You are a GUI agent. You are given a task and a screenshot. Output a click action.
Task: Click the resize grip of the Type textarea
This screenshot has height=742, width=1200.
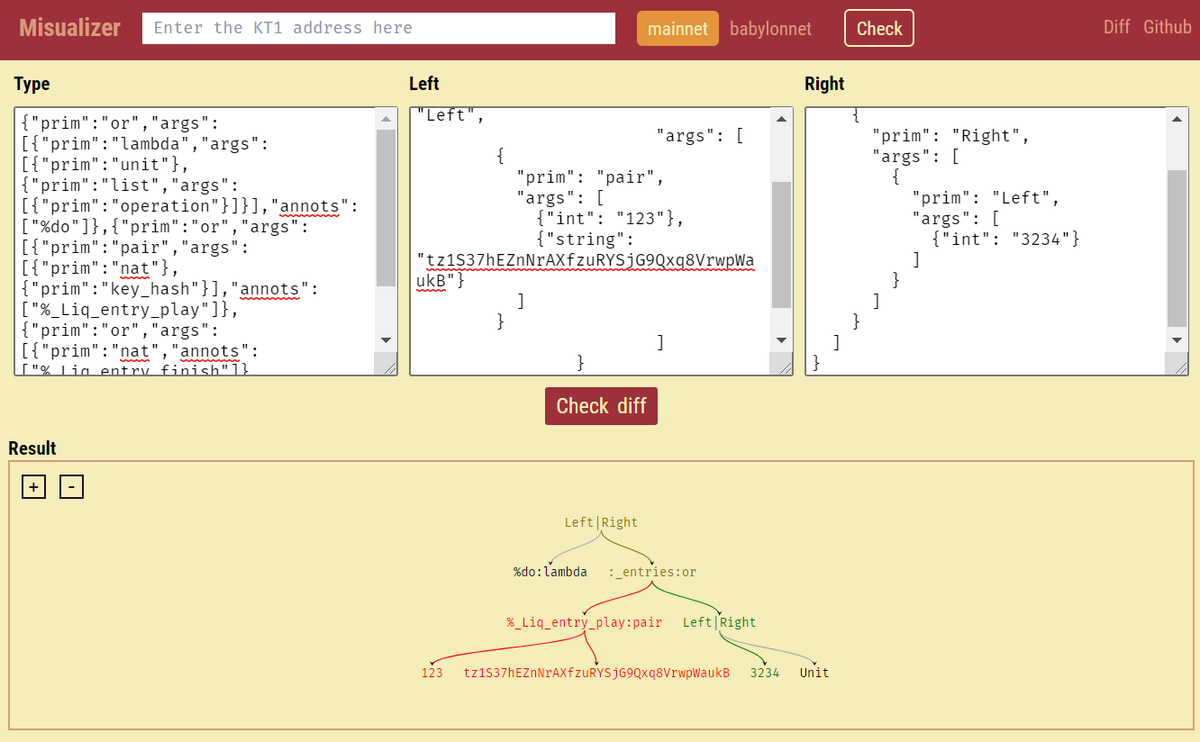pos(391,367)
